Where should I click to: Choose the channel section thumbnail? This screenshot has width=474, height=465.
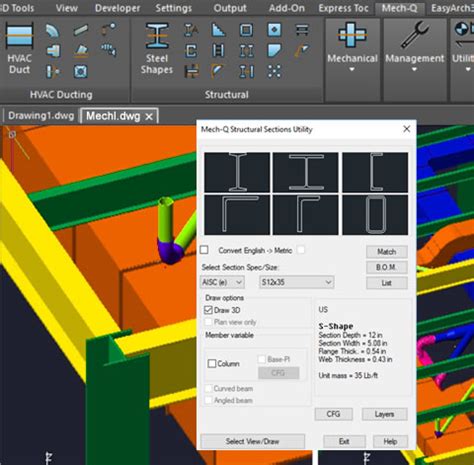click(x=375, y=172)
